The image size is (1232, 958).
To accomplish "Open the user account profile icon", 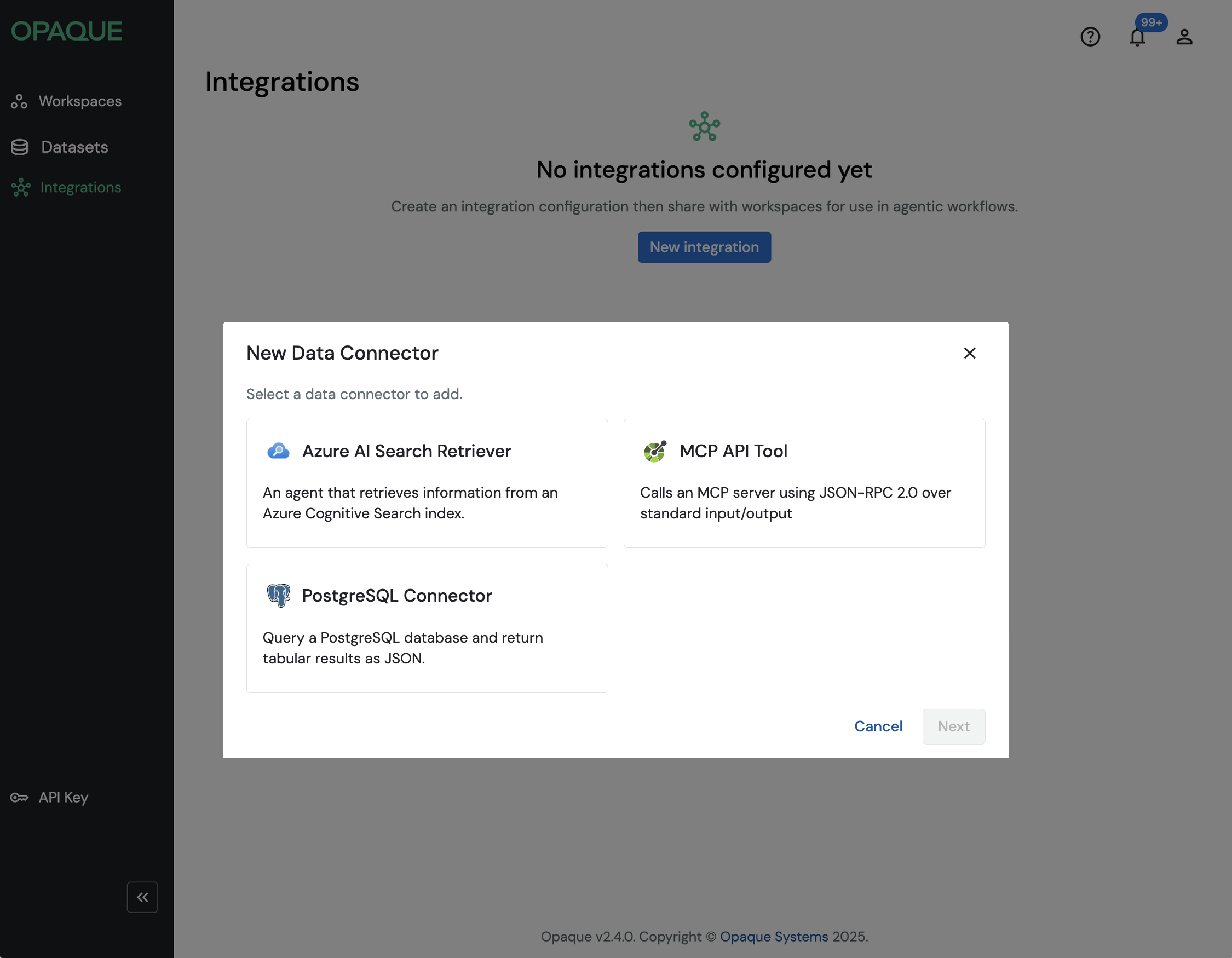I will point(1184,37).
